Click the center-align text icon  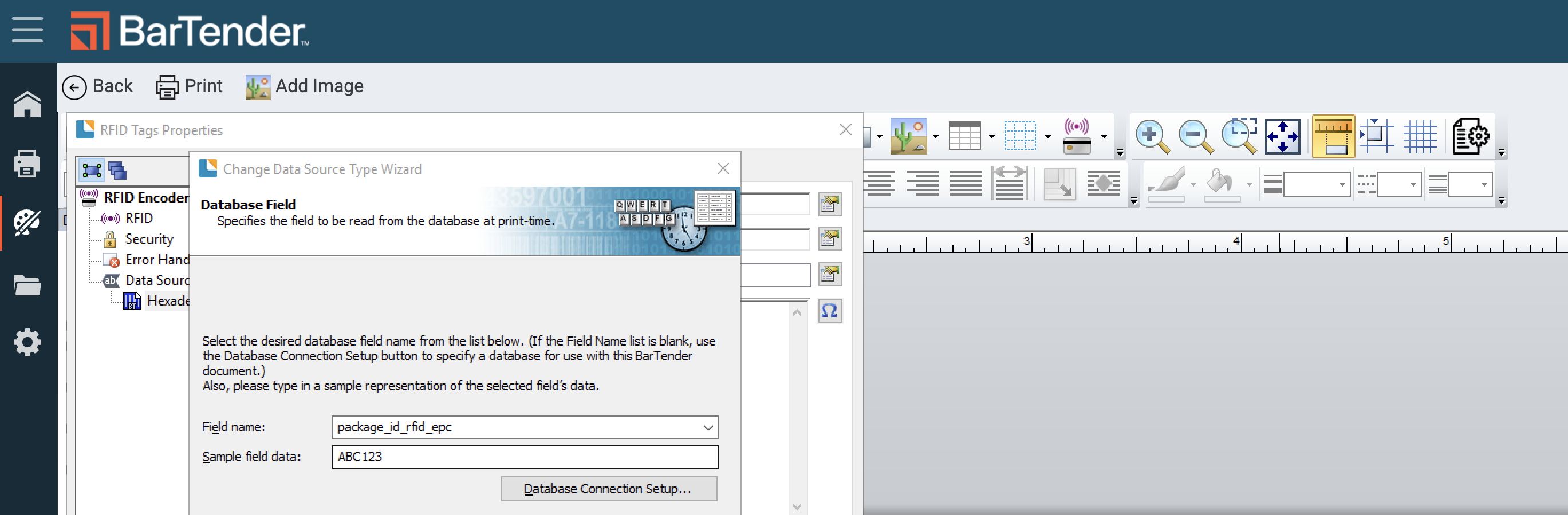879,184
